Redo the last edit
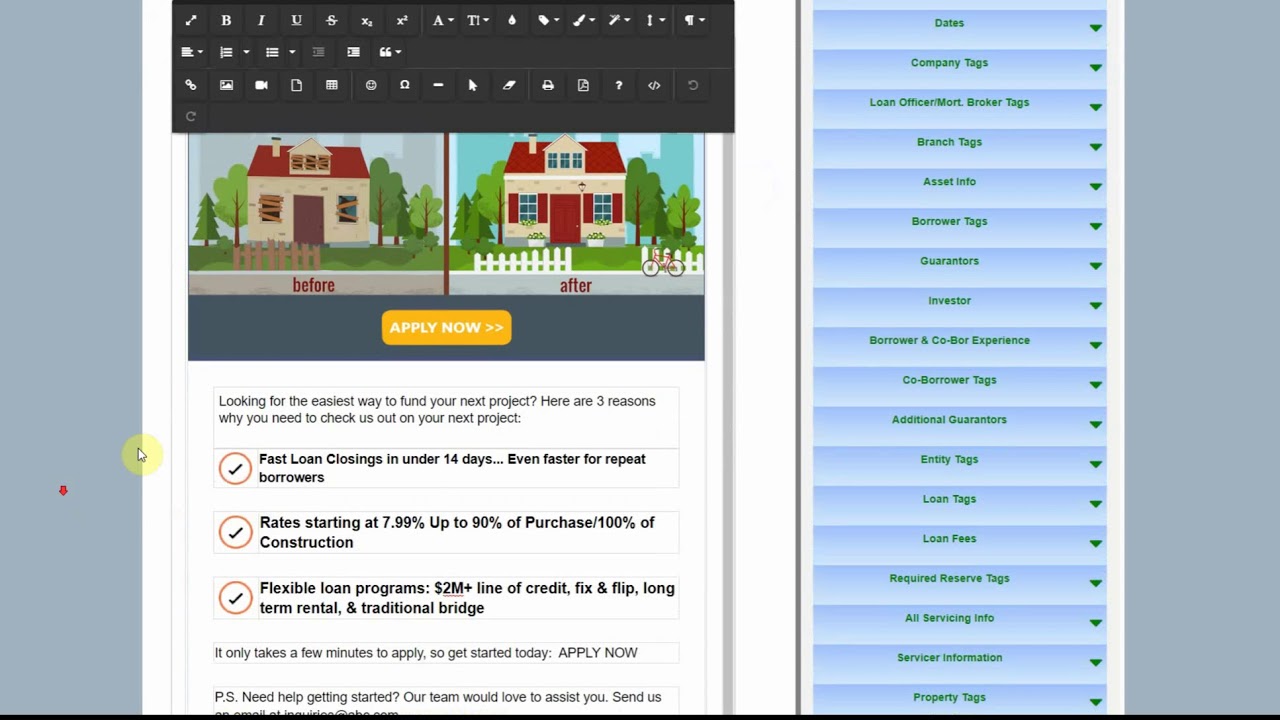This screenshot has width=1280, height=720. point(191,116)
